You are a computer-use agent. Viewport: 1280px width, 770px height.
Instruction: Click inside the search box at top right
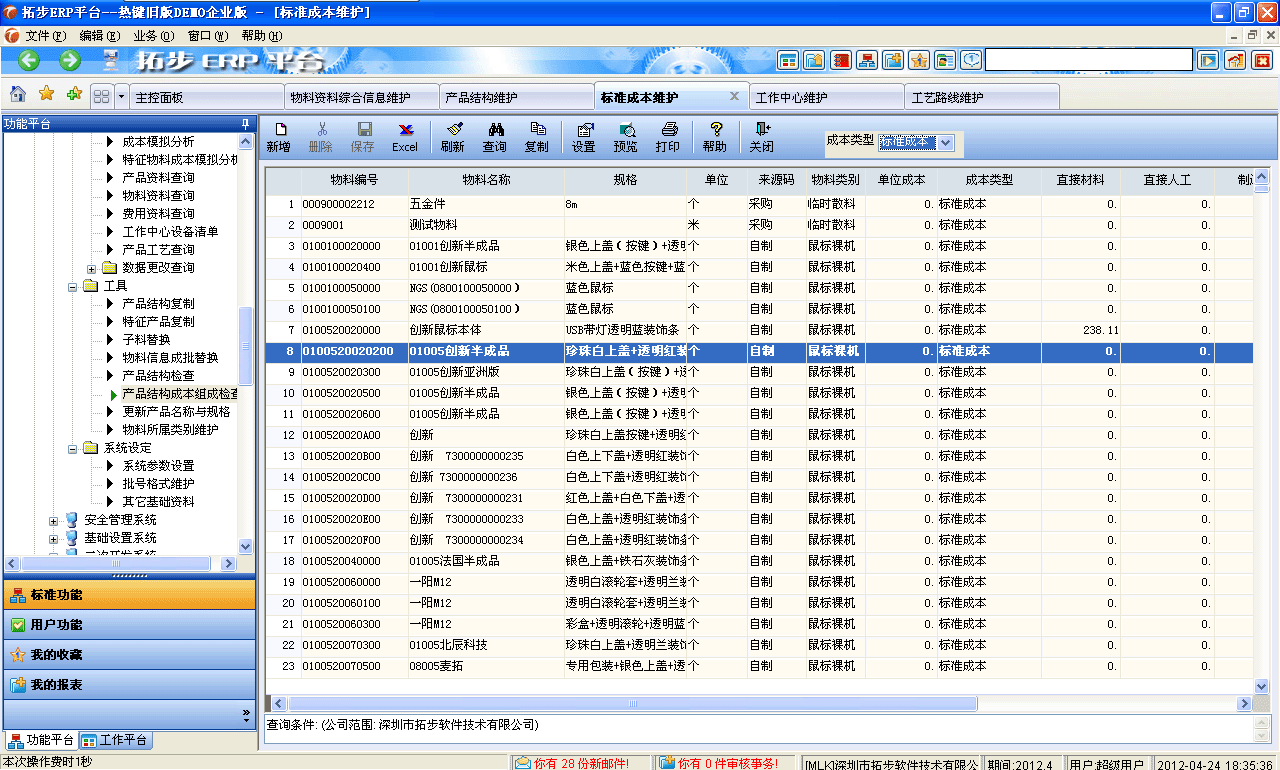(x=1090, y=60)
